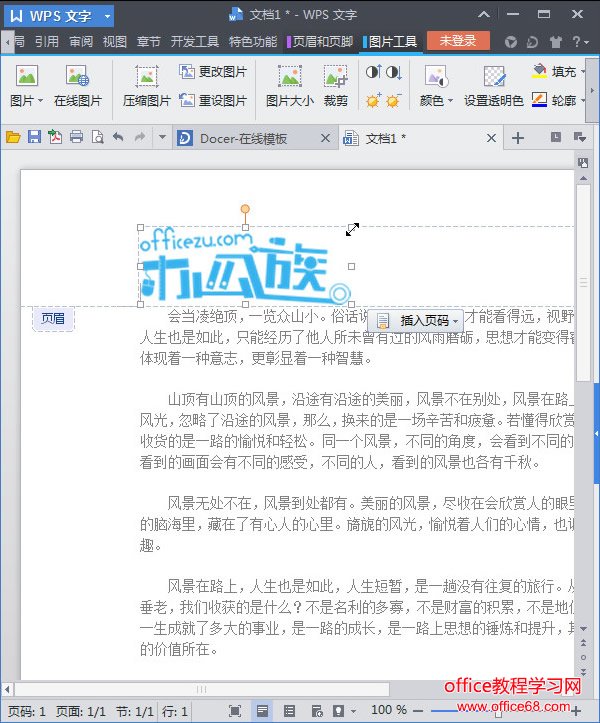Decrease picture contrast icon
The image size is (600, 723).
tap(393, 72)
